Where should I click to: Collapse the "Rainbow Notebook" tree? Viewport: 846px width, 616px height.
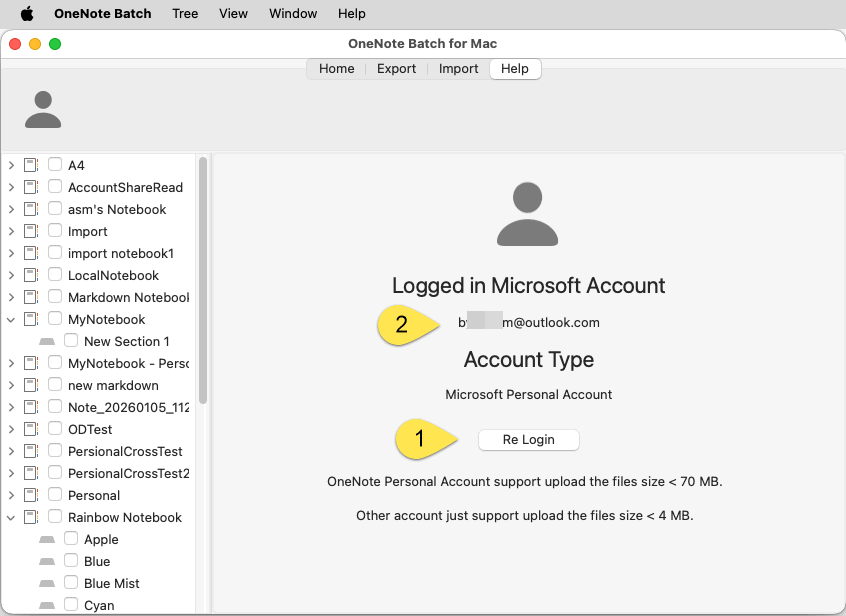click(x=11, y=517)
